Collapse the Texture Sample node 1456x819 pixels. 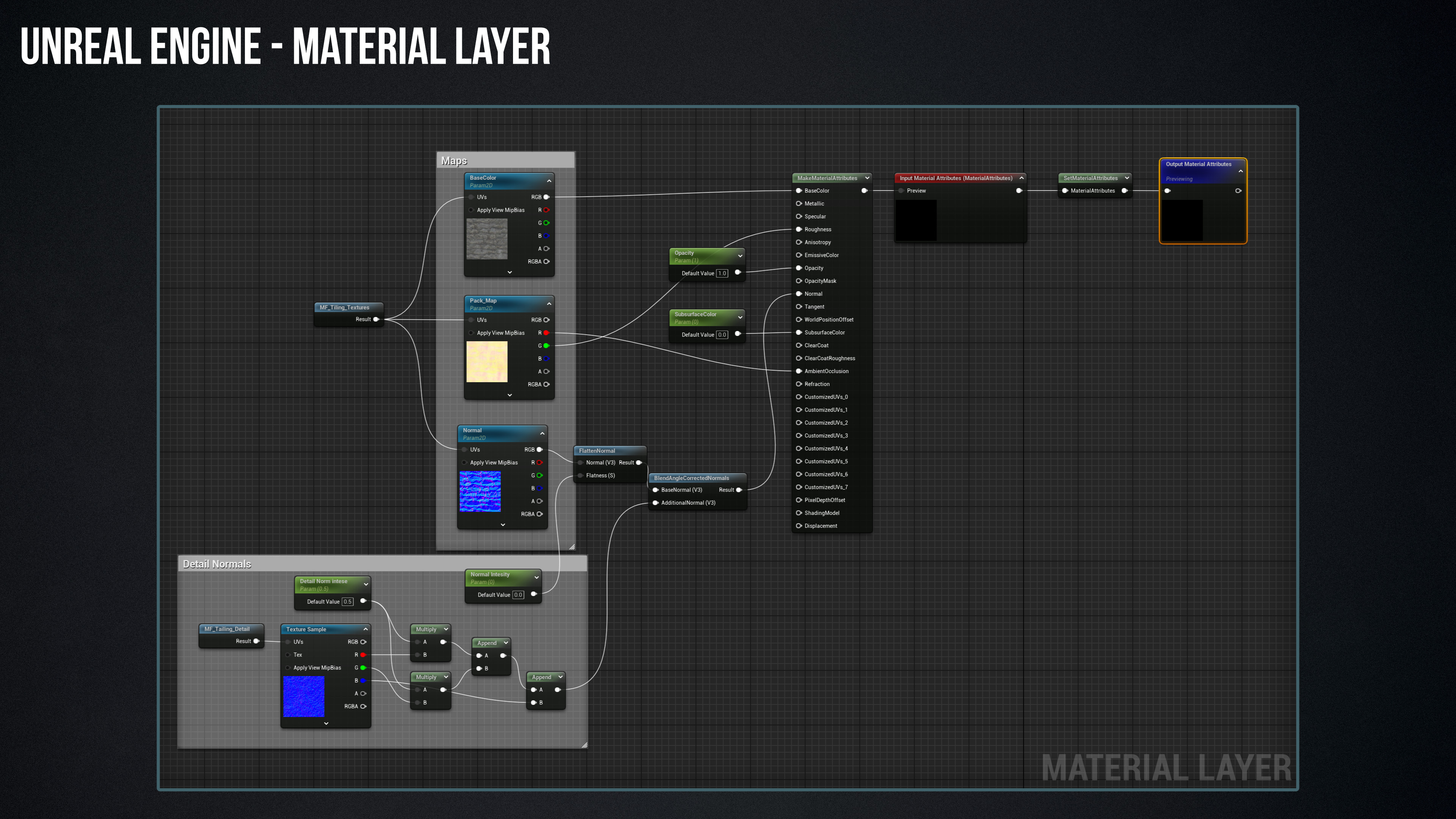tap(366, 629)
